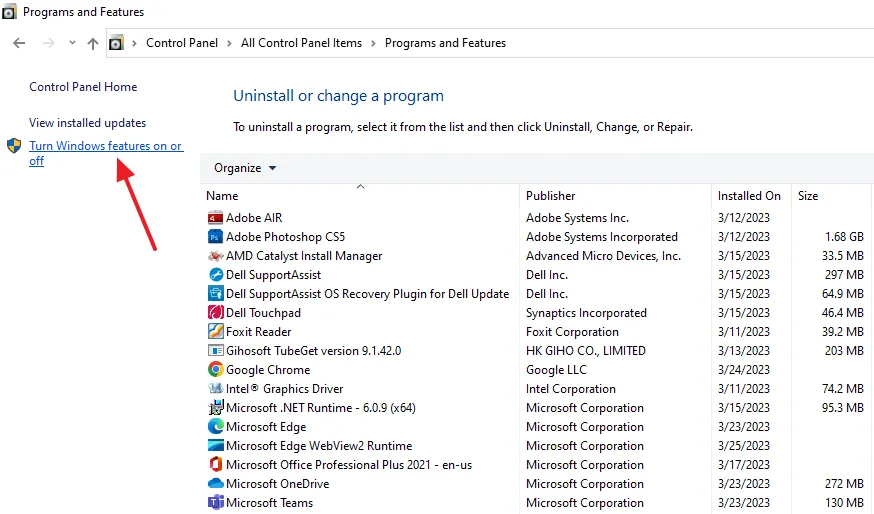Image resolution: width=874 pixels, height=514 pixels.
Task: Go up one level with the up arrow
Action: pos(93,43)
